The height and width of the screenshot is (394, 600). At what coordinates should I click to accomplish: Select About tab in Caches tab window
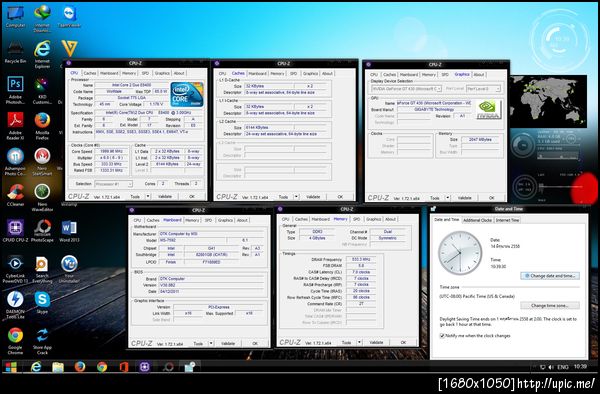(327, 73)
